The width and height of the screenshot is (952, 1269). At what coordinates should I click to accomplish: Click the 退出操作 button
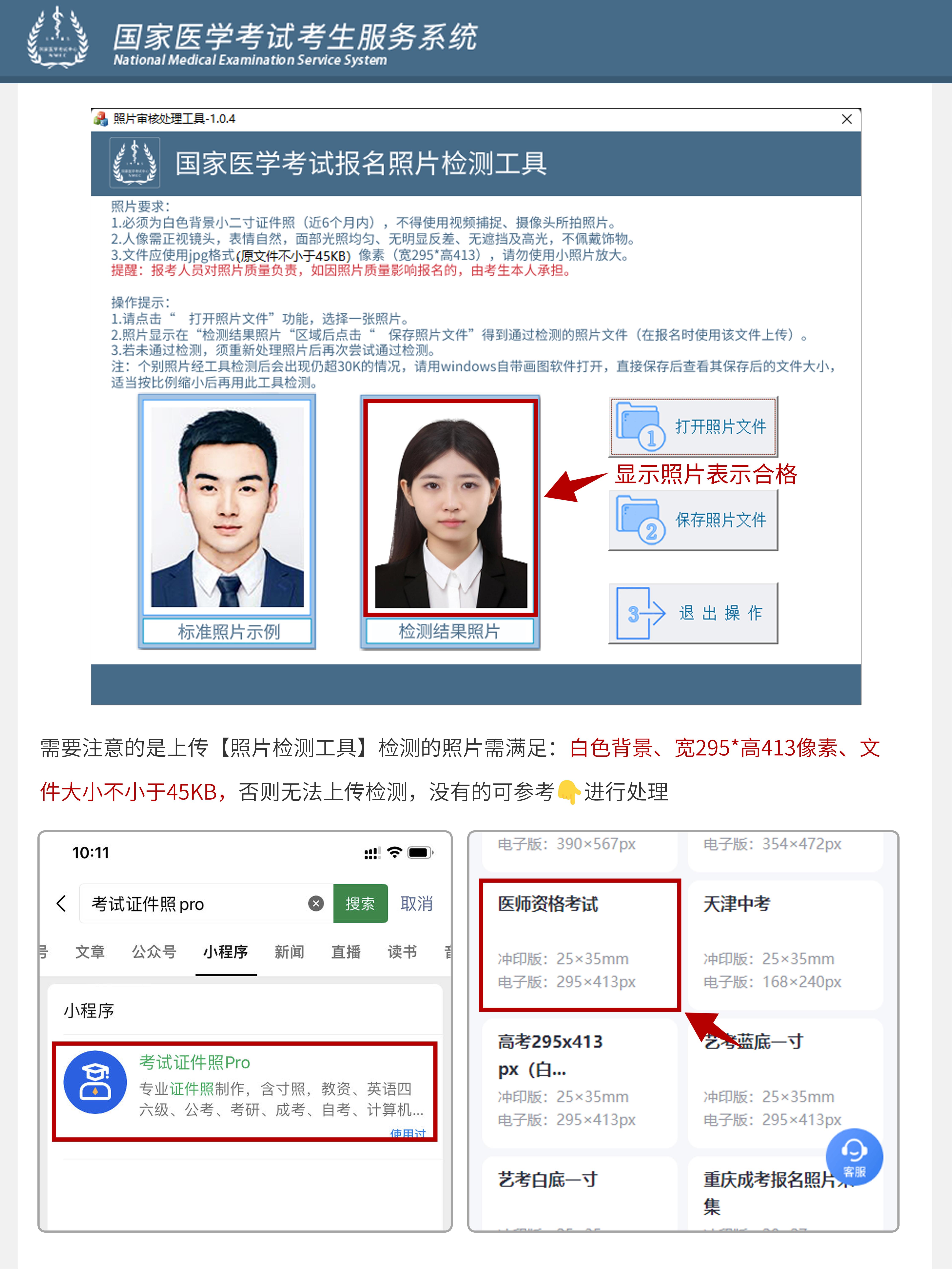tap(693, 613)
